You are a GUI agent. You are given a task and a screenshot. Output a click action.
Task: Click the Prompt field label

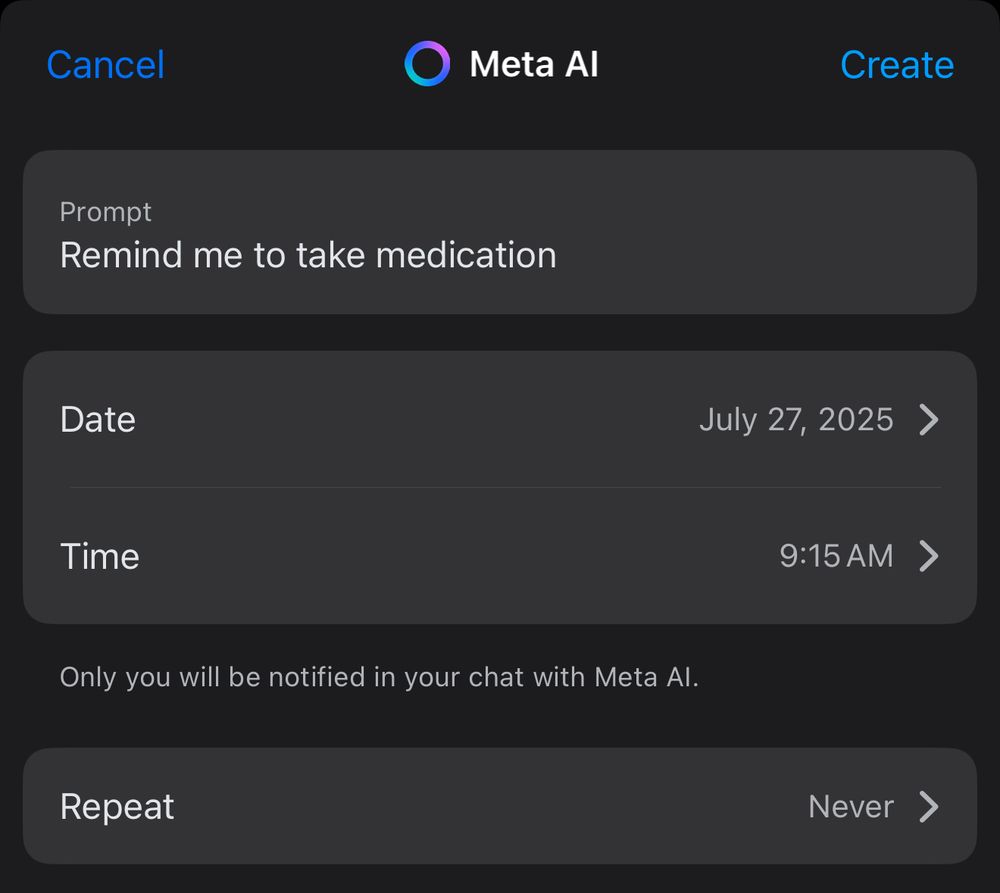coord(105,212)
